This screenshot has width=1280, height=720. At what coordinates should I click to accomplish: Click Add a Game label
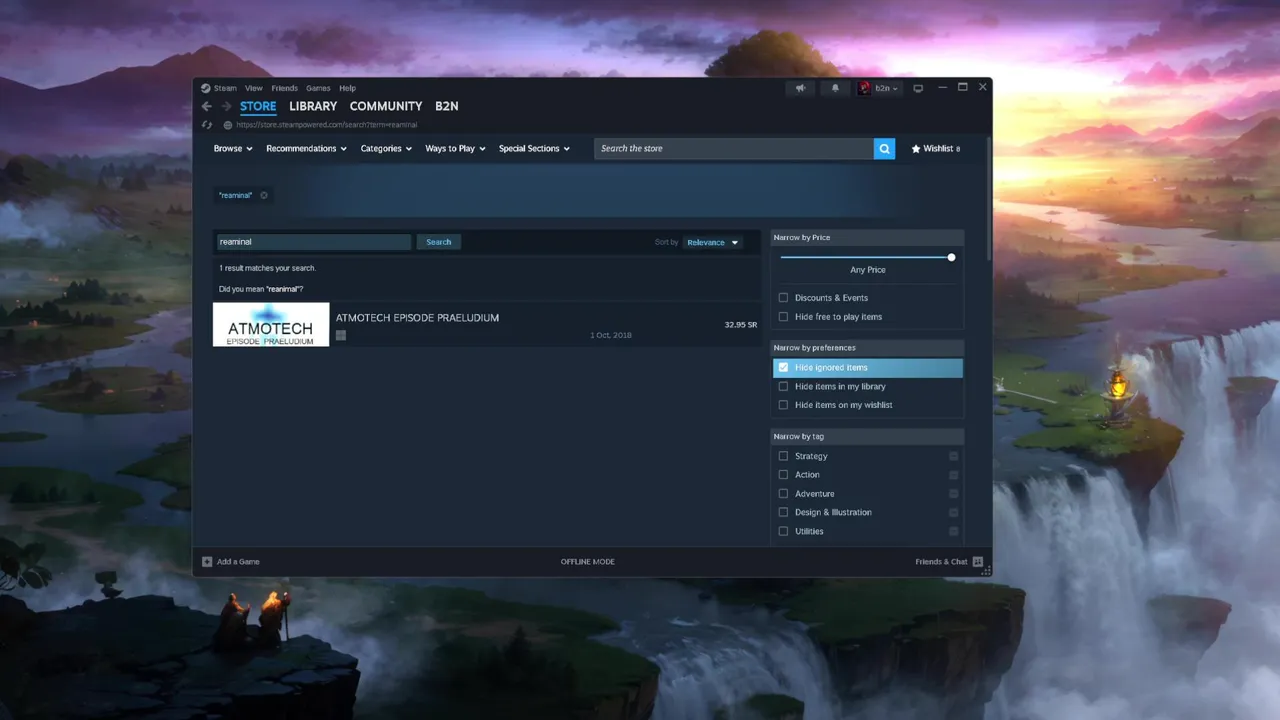pos(238,562)
